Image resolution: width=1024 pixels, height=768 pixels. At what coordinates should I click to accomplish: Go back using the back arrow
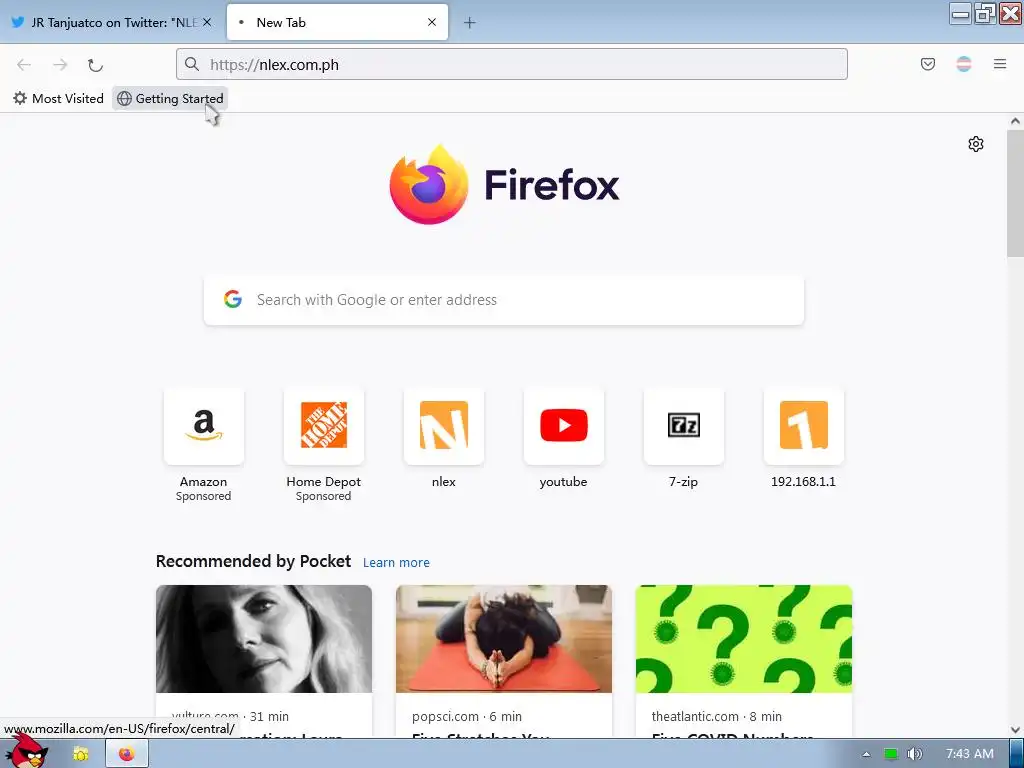coord(24,65)
